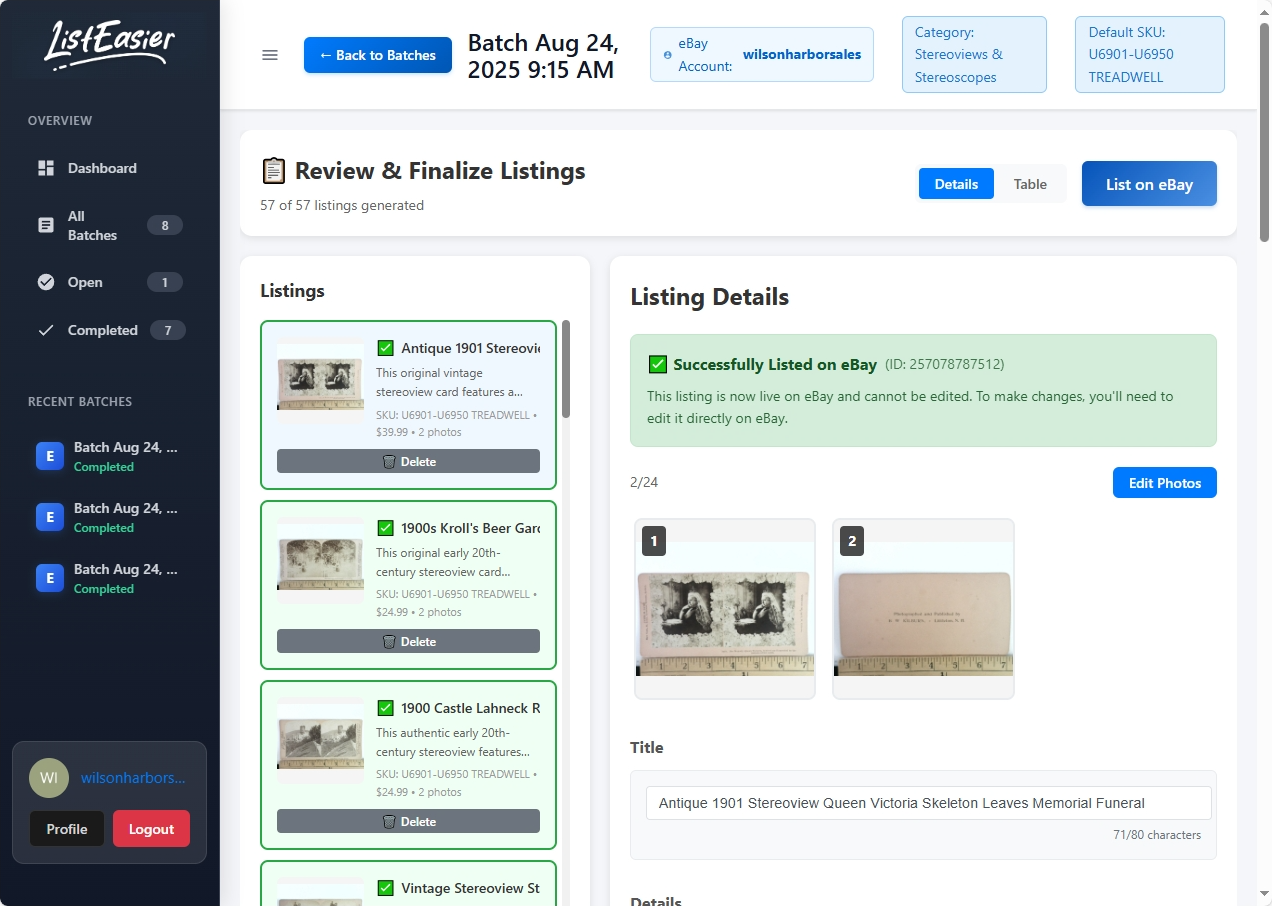
Task: Open the first recent Batch Aug 24 entry
Action: [110, 457]
